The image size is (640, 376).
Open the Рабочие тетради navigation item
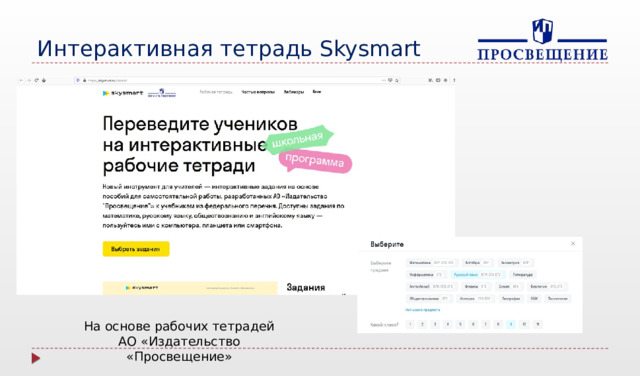[216, 92]
